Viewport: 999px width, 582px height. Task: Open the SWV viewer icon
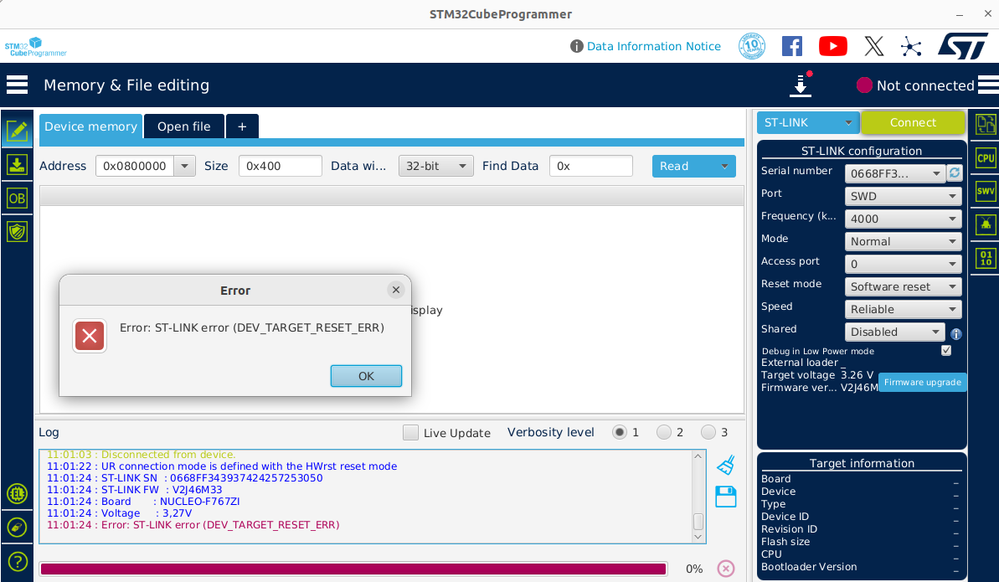(x=986, y=191)
